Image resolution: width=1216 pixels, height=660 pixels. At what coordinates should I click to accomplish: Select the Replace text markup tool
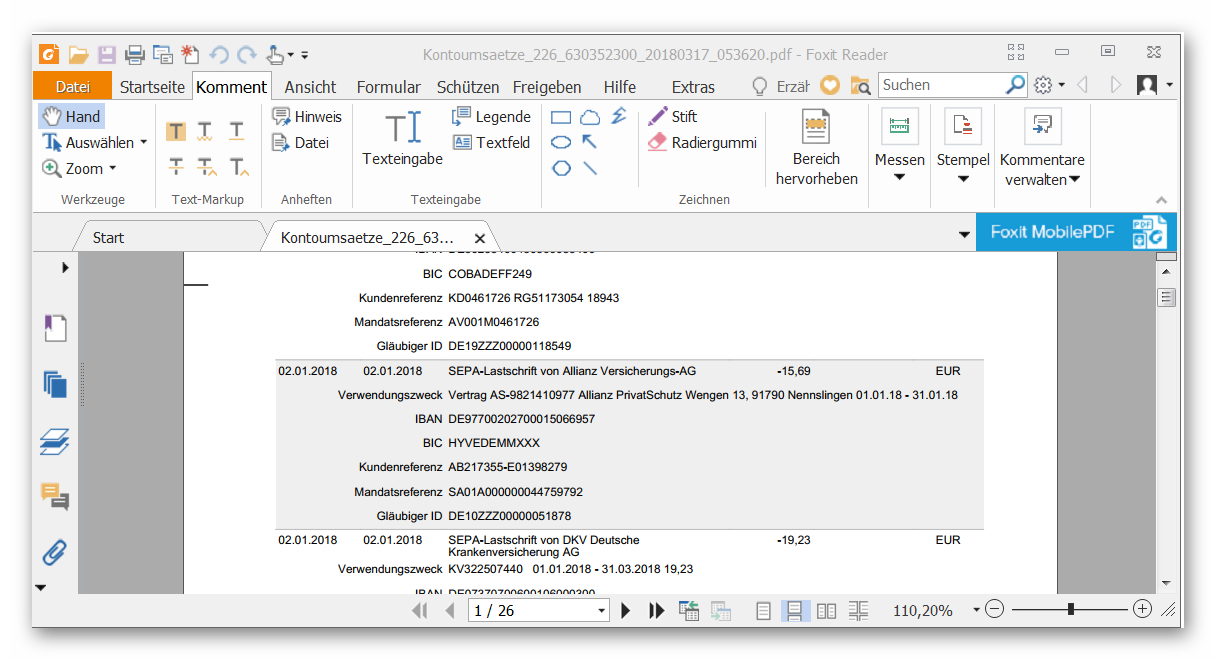pos(206,166)
